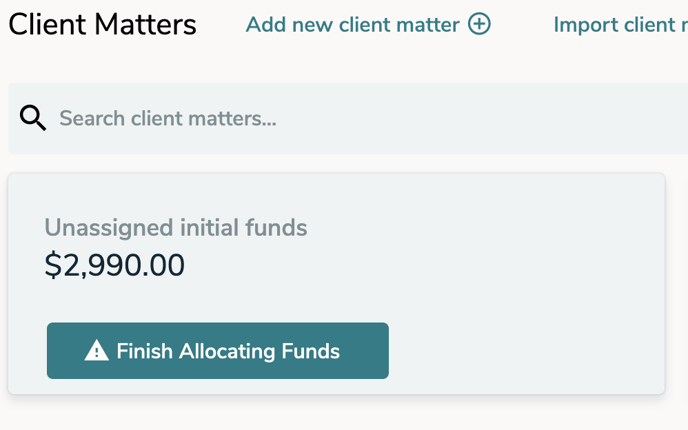Select the Unassigned initial funds label

tap(175, 228)
